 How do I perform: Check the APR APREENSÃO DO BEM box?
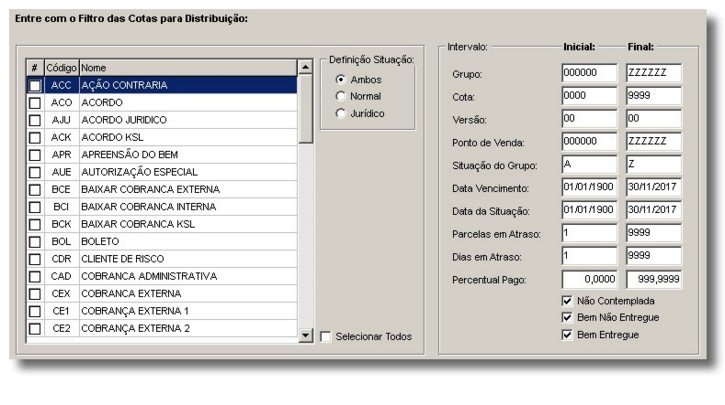click(x=35, y=155)
